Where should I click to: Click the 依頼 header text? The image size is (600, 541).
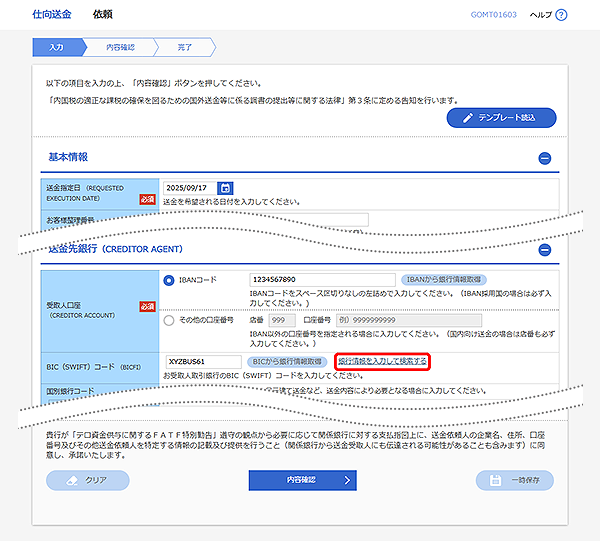click(103, 15)
